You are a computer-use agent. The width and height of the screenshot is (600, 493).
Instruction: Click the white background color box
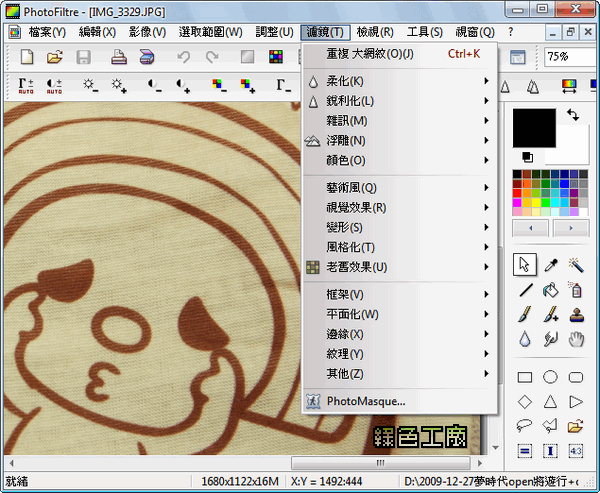click(572, 151)
